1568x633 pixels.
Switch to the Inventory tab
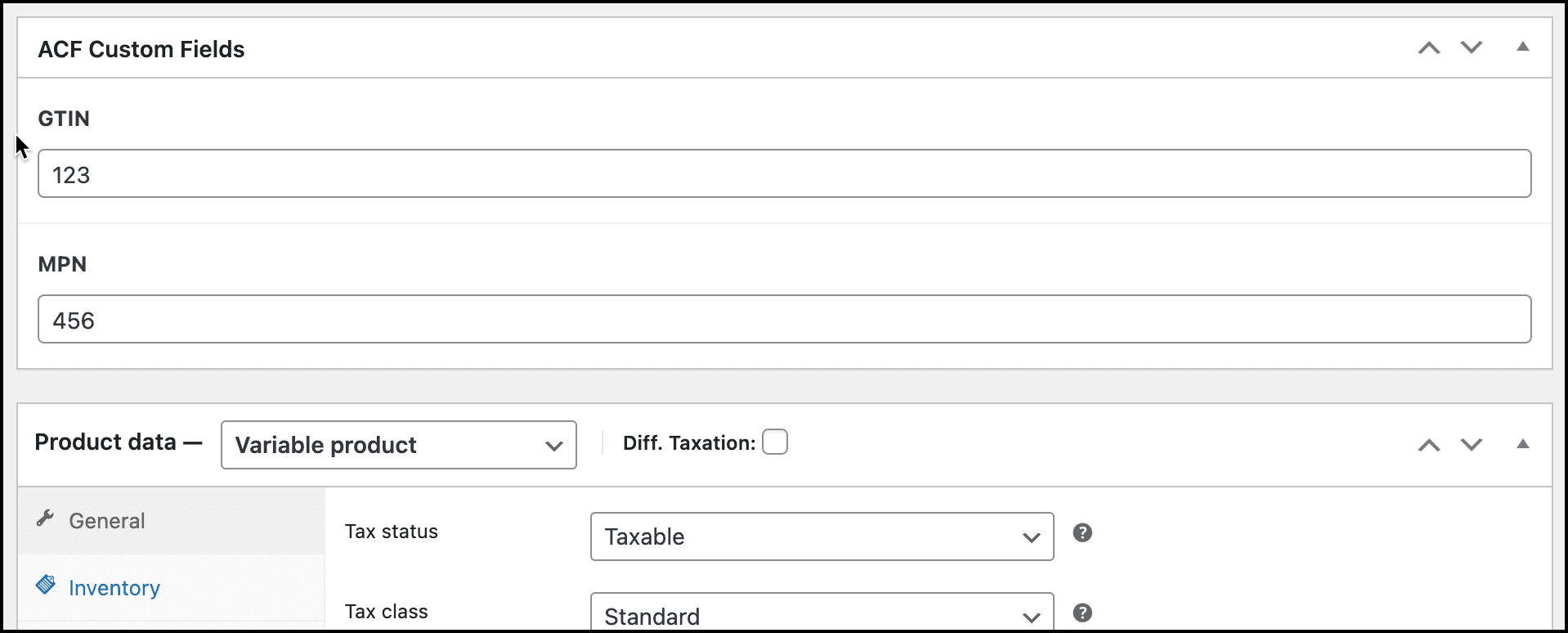pyautogui.click(x=114, y=587)
